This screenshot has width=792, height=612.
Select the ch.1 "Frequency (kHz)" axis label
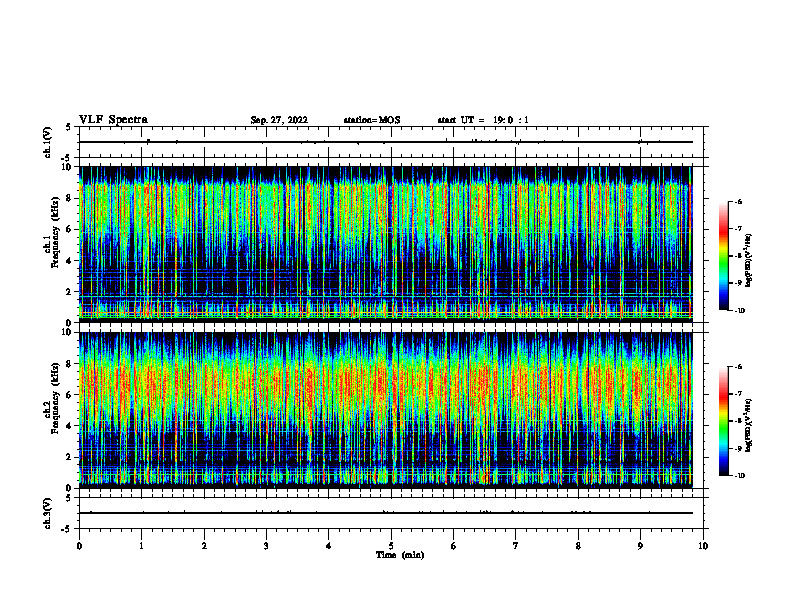coord(55,232)
